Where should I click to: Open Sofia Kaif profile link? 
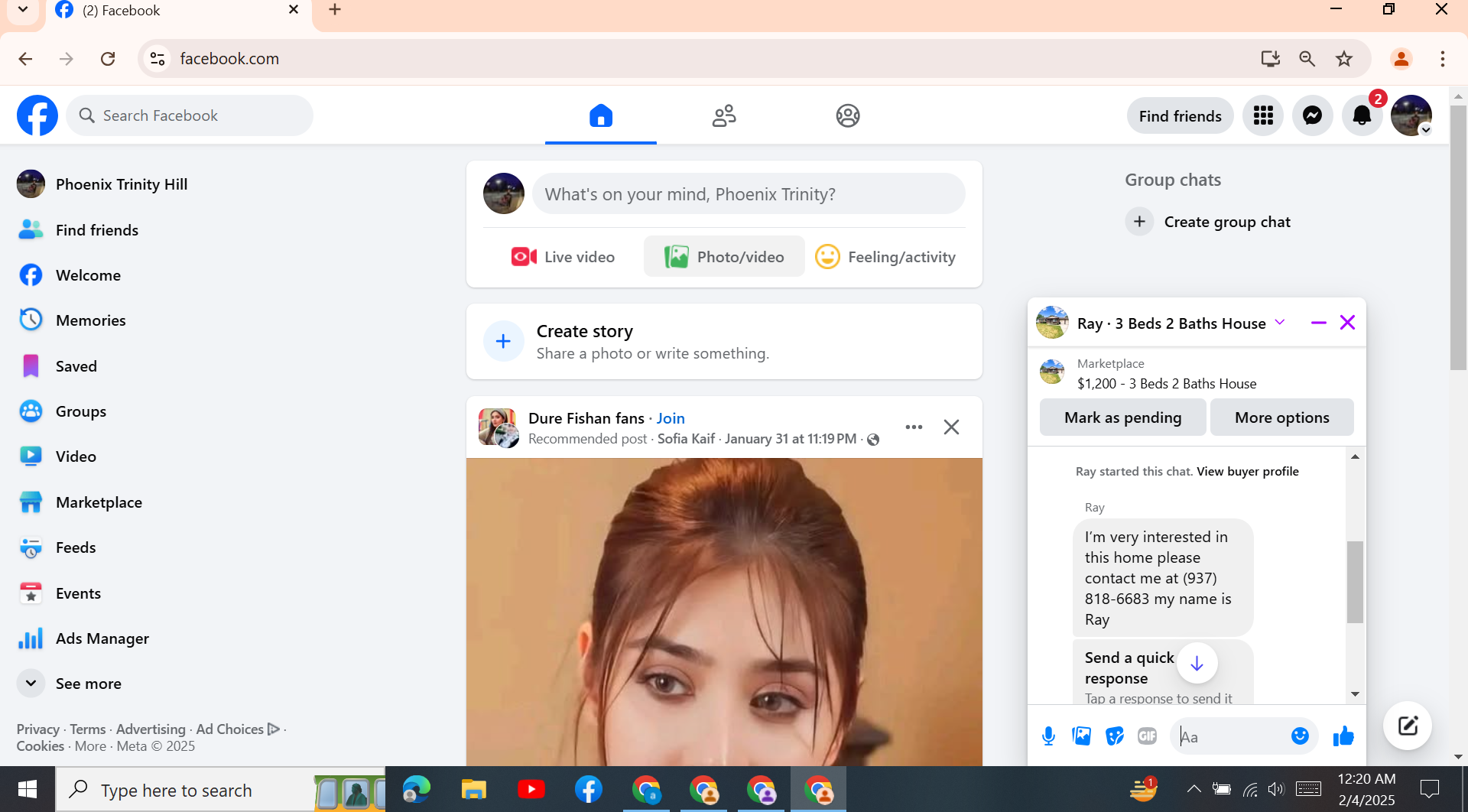[x=686, y=439]
